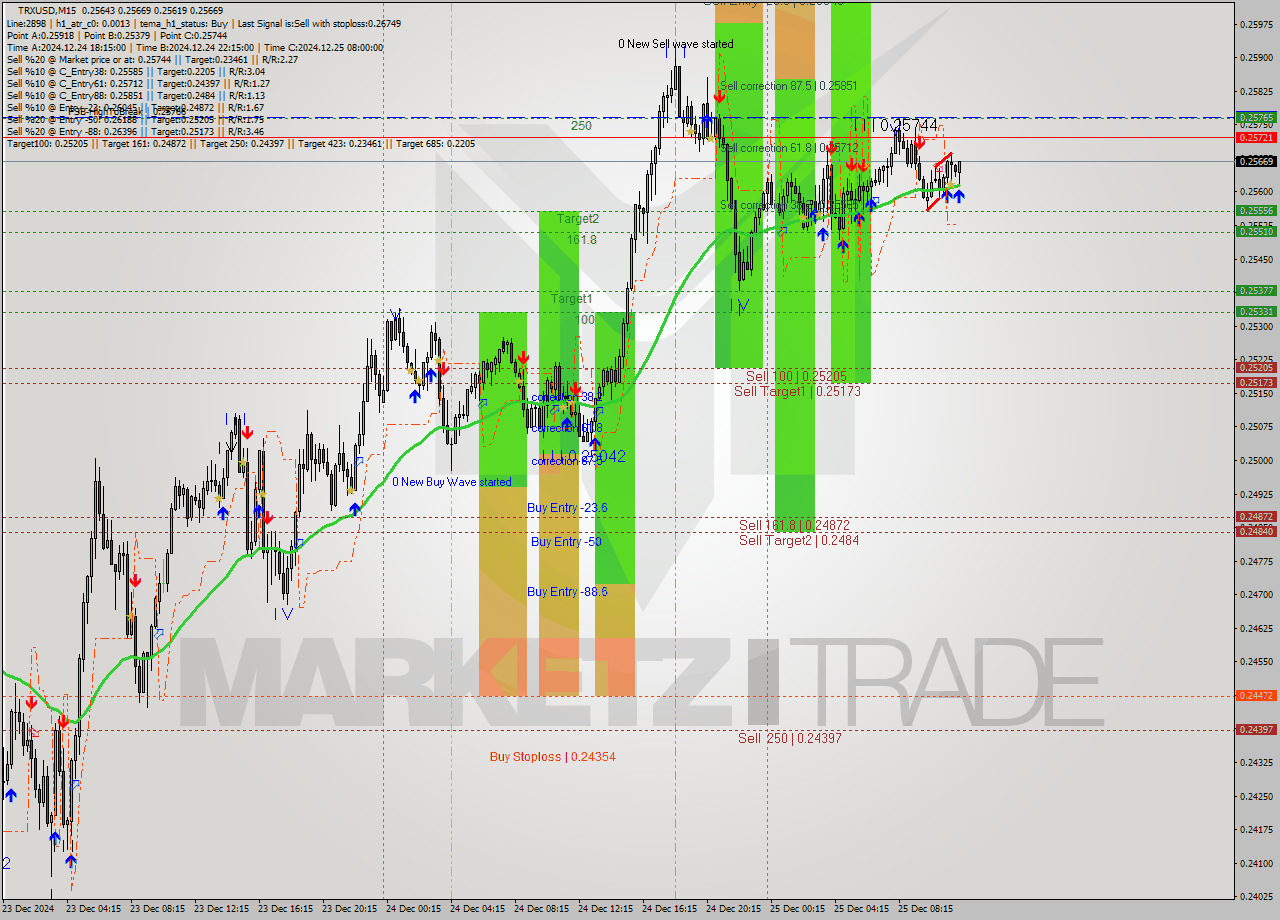Viewport: 1280px width, 920px height.
Task: Click the red 0.24397 price tag
Action: pyautogui.click(x=1256, y=729)
